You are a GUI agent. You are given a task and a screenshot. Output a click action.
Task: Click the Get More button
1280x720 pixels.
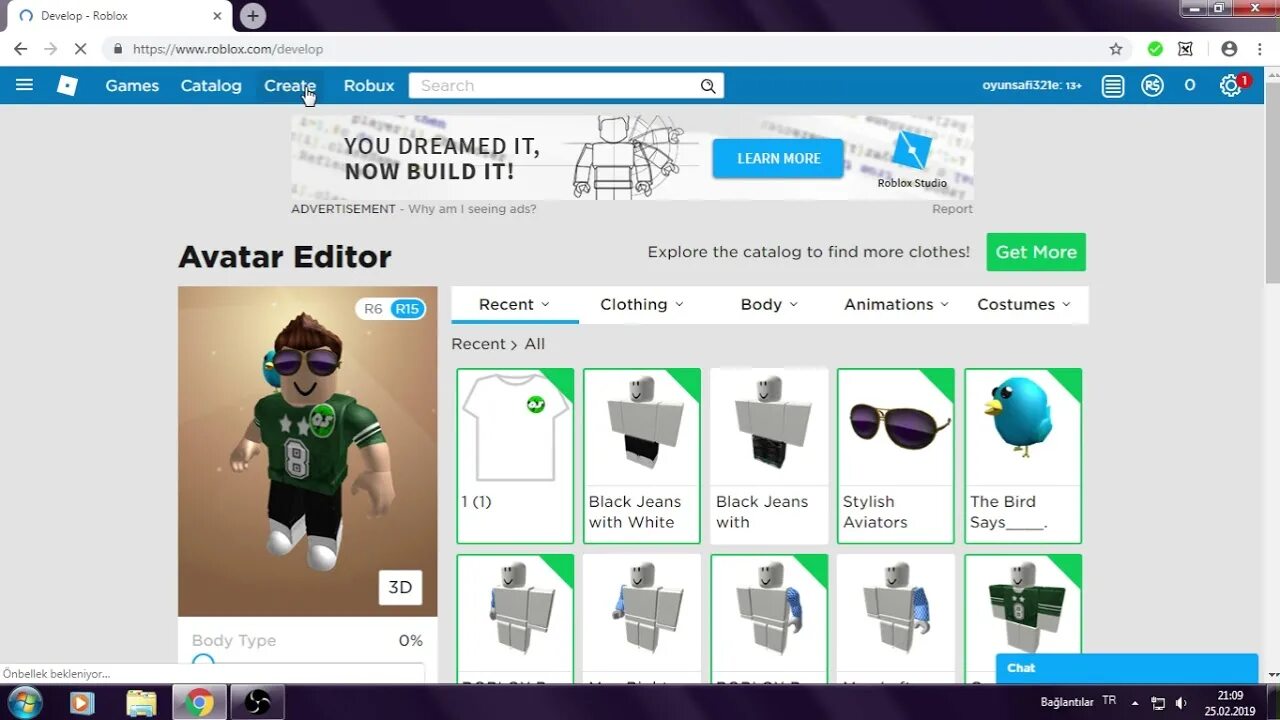(1036, 252)
